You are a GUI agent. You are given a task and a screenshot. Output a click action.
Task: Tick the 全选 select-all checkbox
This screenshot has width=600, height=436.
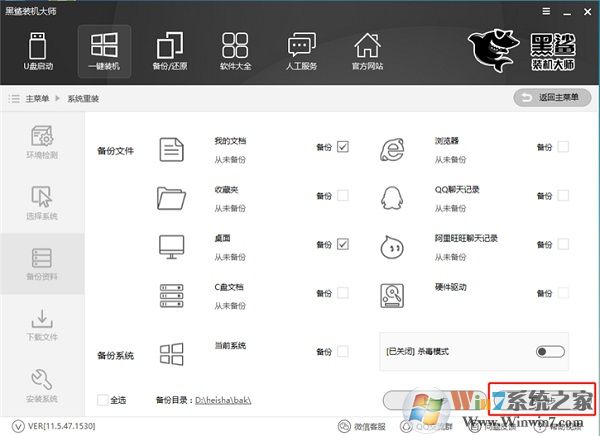pyautogui.click(x=103, y=400)
